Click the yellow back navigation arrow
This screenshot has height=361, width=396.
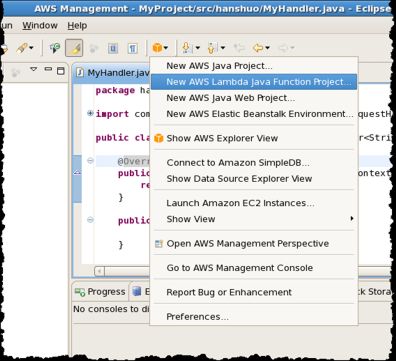point(258,48)
